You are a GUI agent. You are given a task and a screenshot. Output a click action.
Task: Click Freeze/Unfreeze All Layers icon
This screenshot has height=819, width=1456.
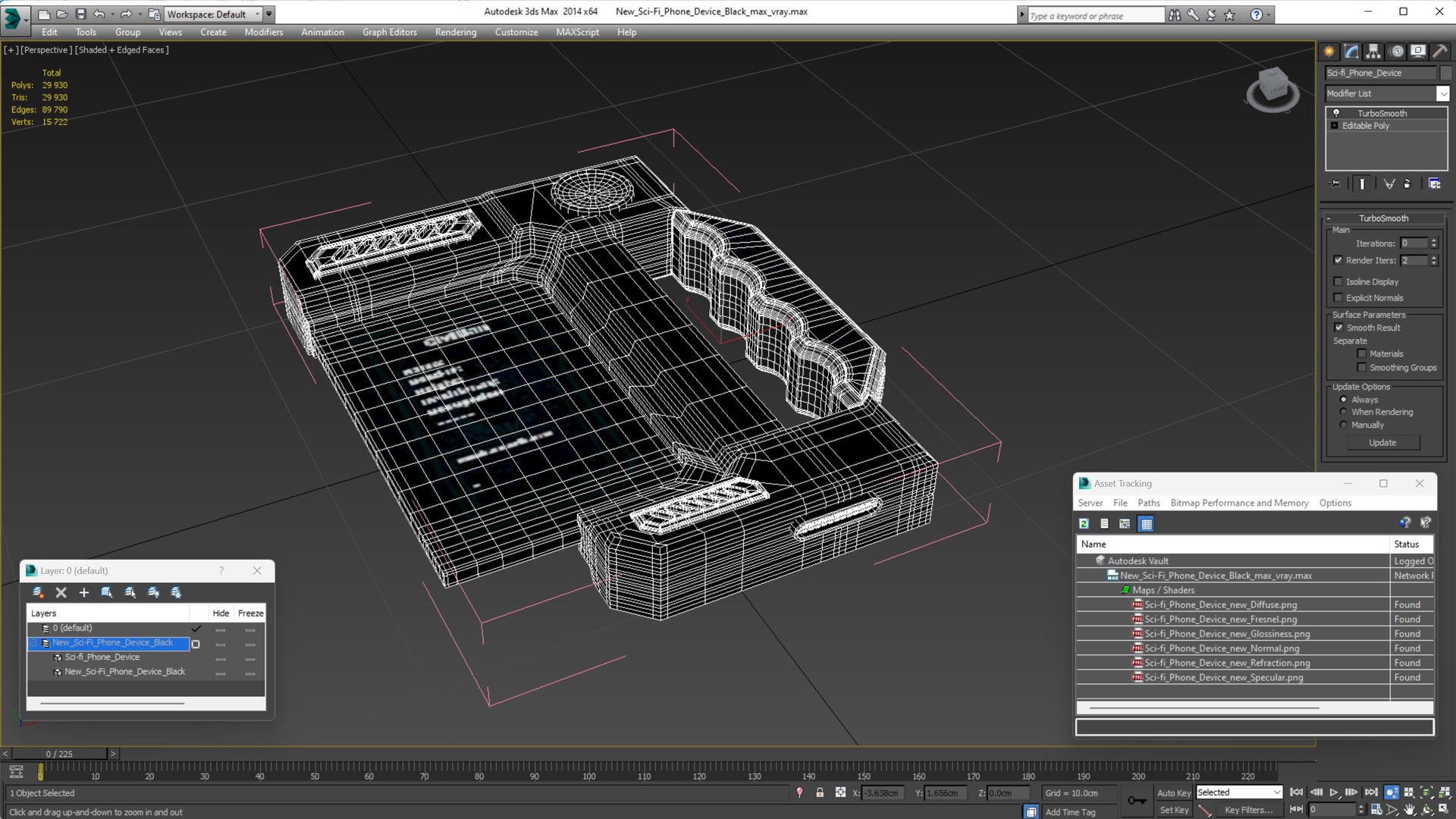176,592
